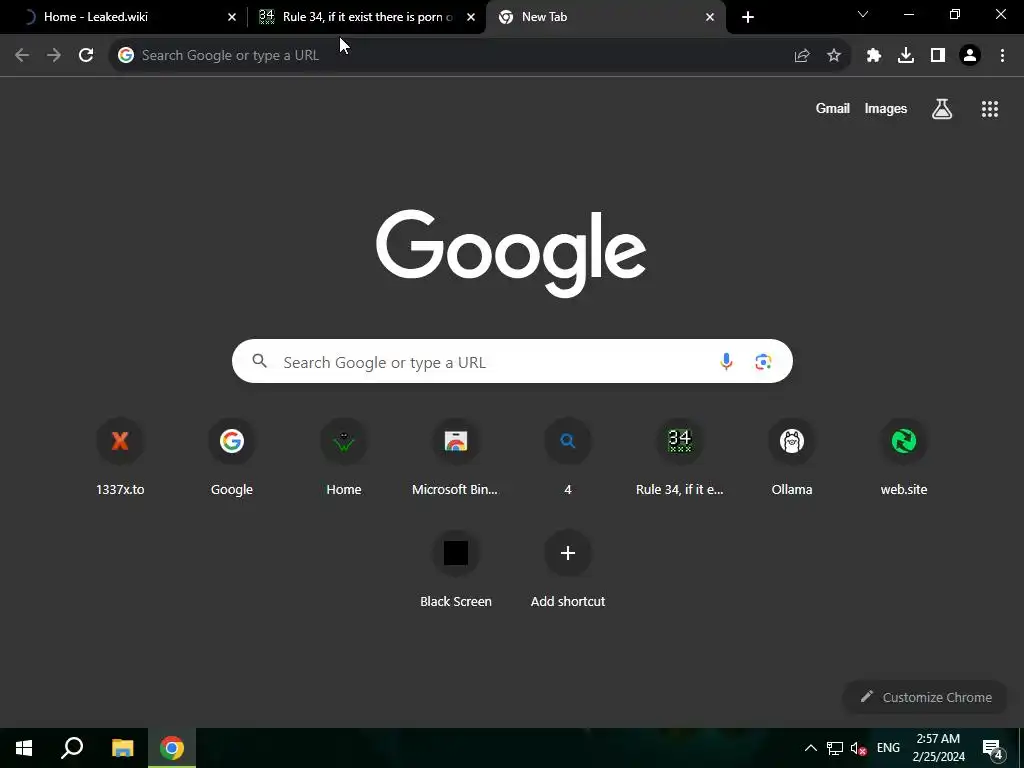Open the network status tray icon

[835, 748]
